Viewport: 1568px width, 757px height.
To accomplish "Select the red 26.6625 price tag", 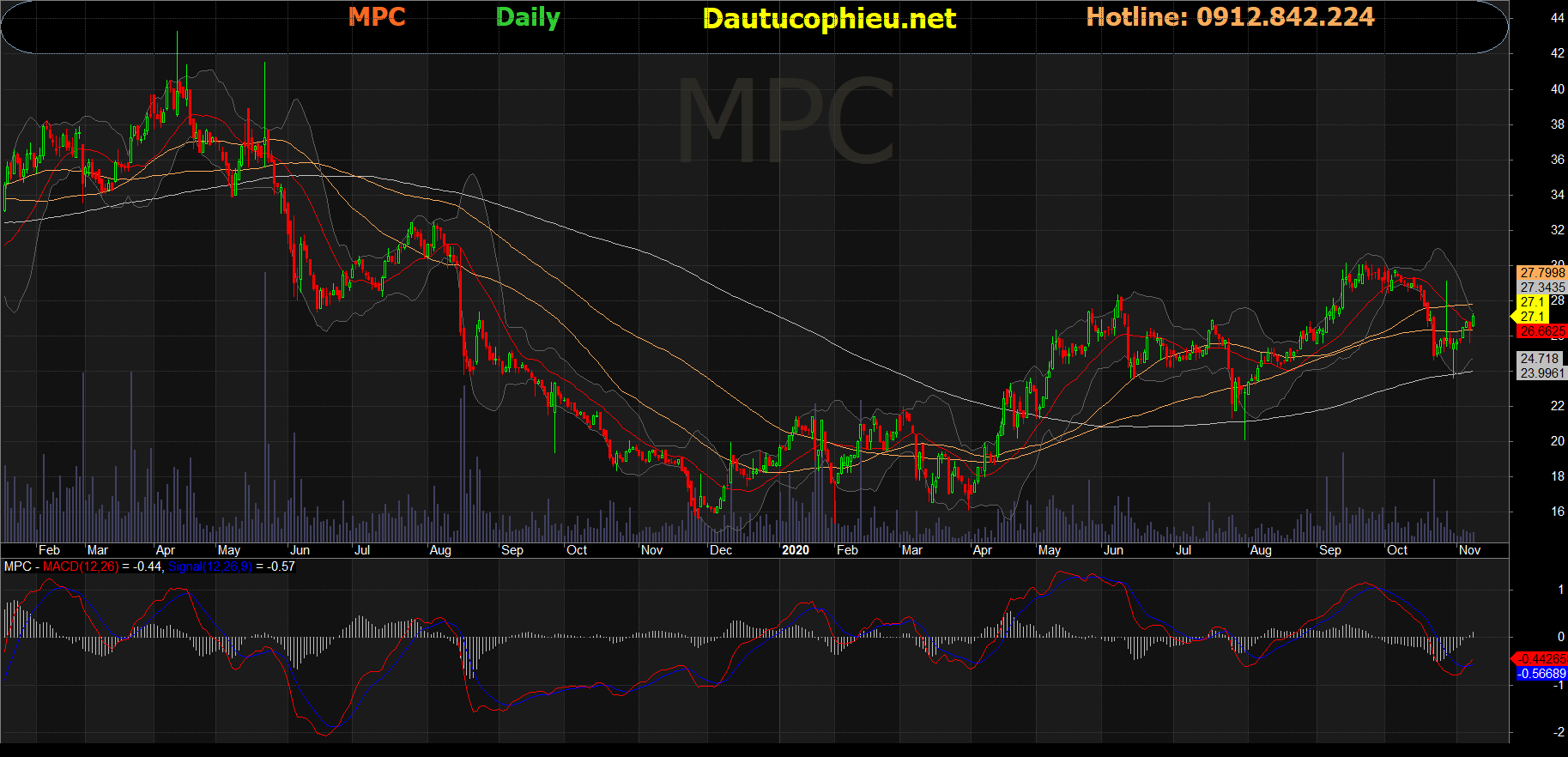I will tap(1542, 331).
